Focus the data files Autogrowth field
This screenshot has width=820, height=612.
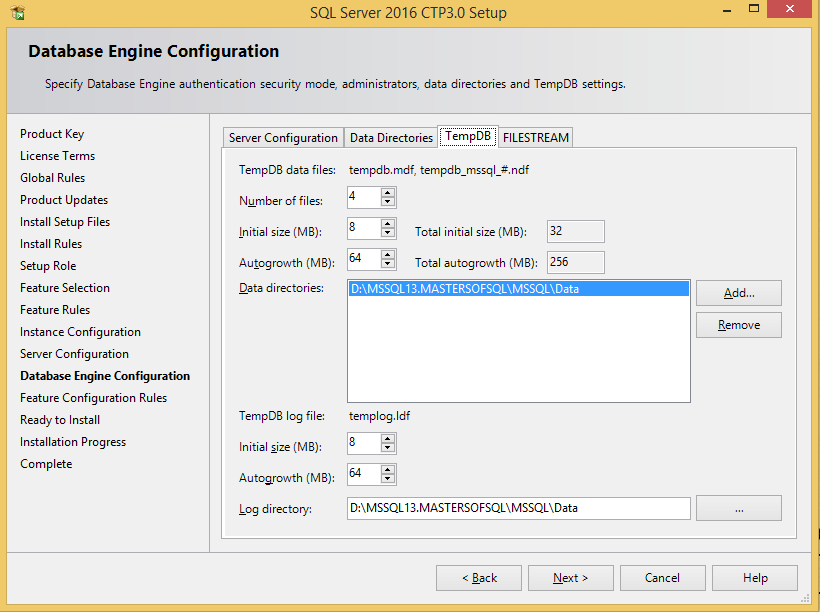tap(364, 259)
